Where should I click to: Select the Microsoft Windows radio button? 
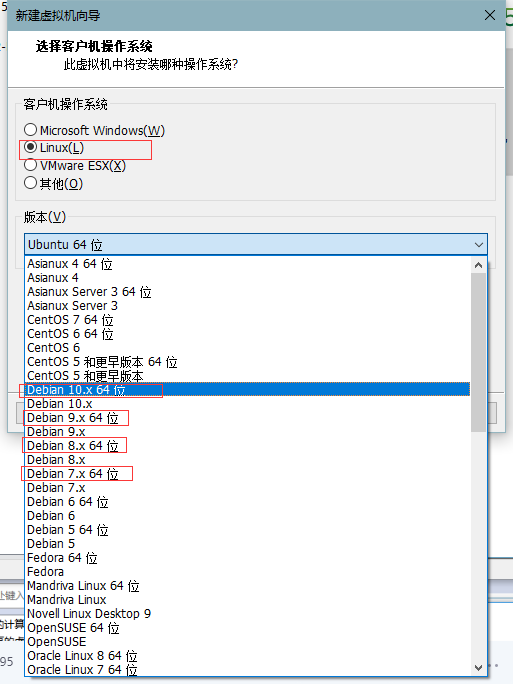(31, 130)
